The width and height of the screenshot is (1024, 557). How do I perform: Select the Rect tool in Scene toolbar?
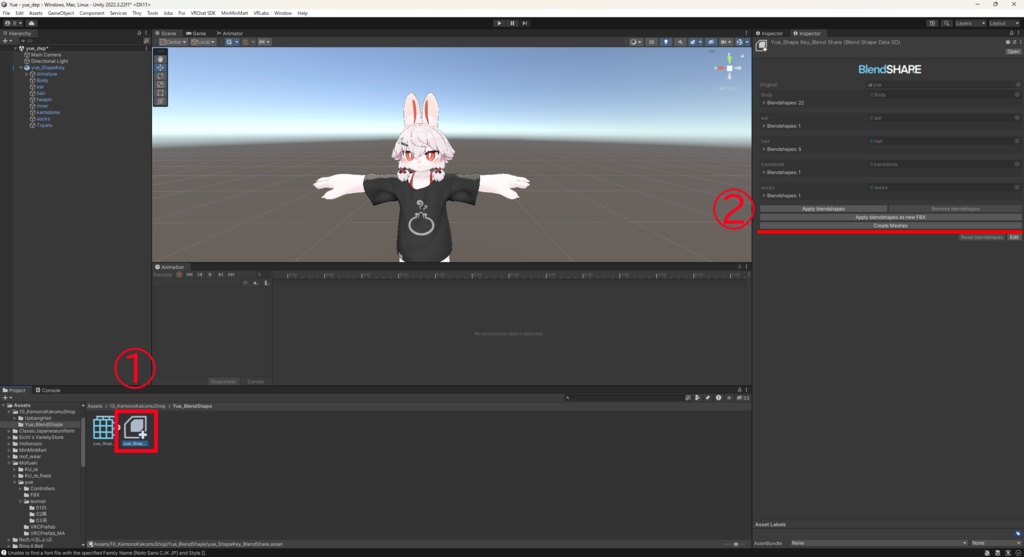click(160, 93)
